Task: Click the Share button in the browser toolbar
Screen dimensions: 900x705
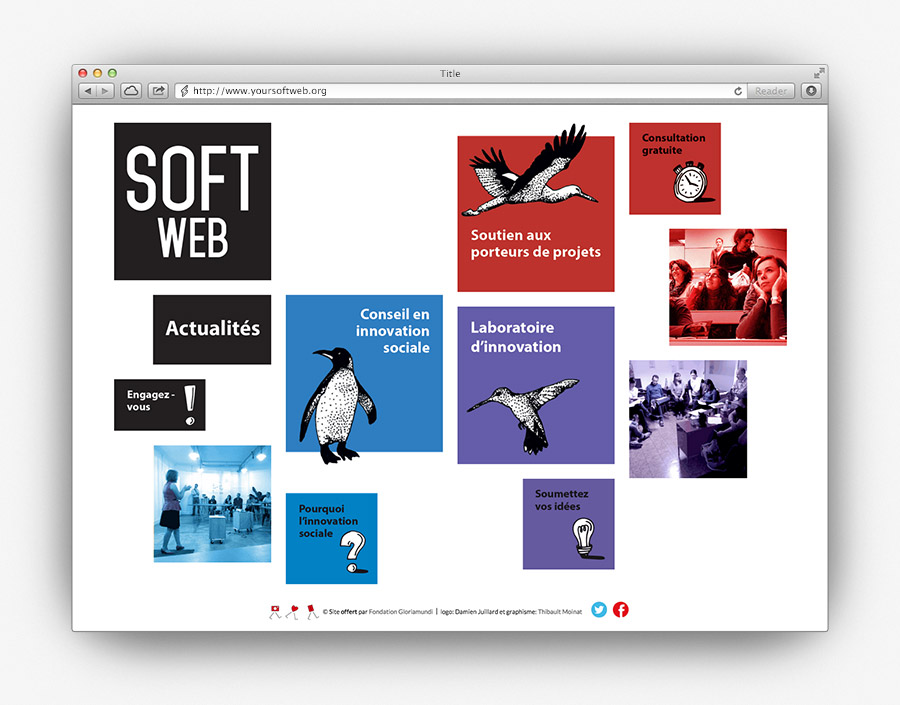Action: click(158, 91)
